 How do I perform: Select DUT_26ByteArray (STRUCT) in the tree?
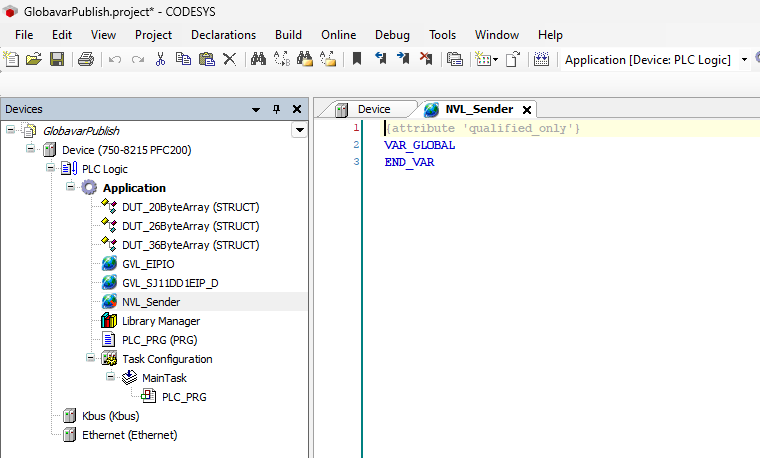190,226
